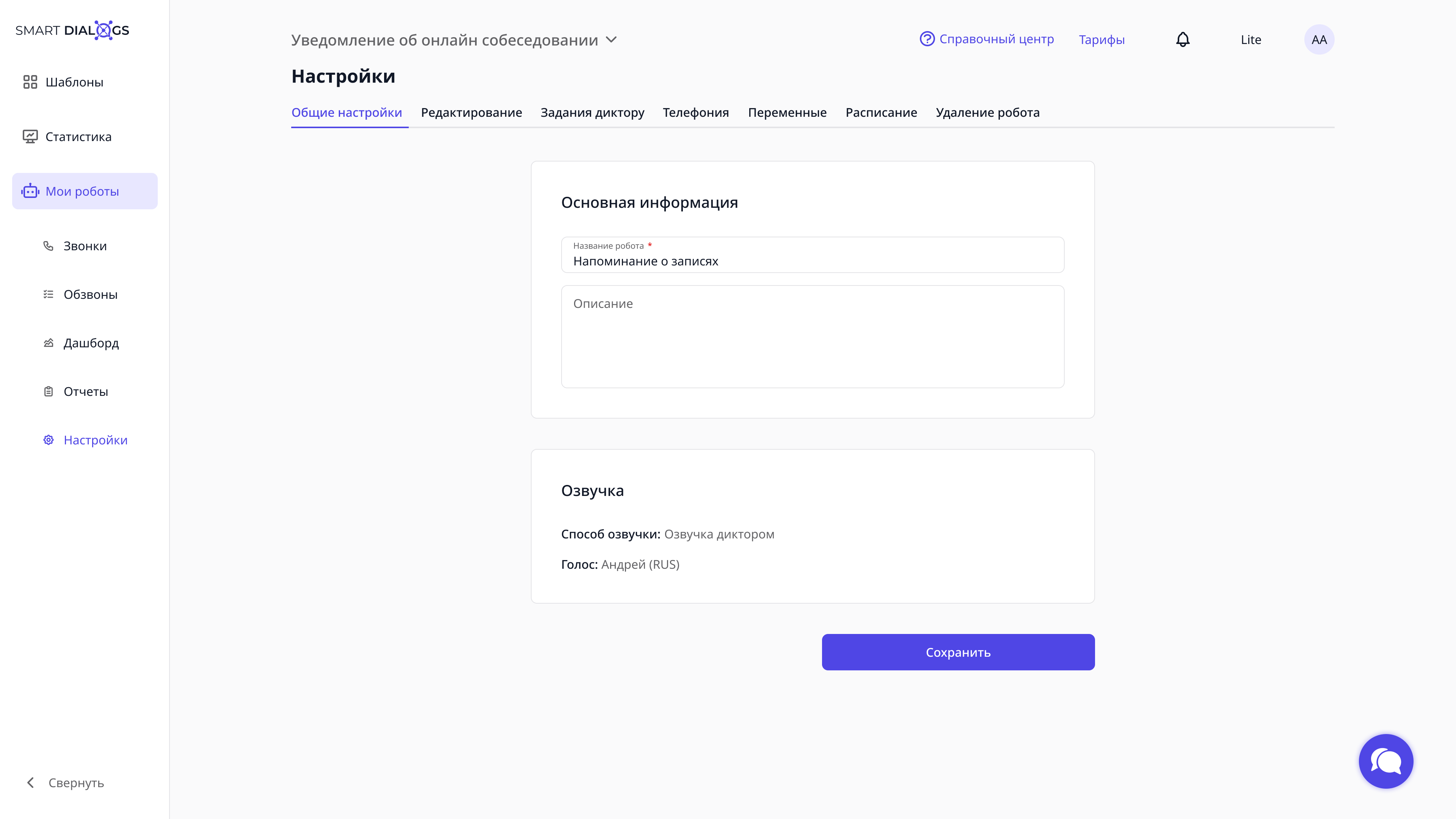Open notifications bell icon
The height and width of the screenshot is (819, 1456).
point(1183,39)
